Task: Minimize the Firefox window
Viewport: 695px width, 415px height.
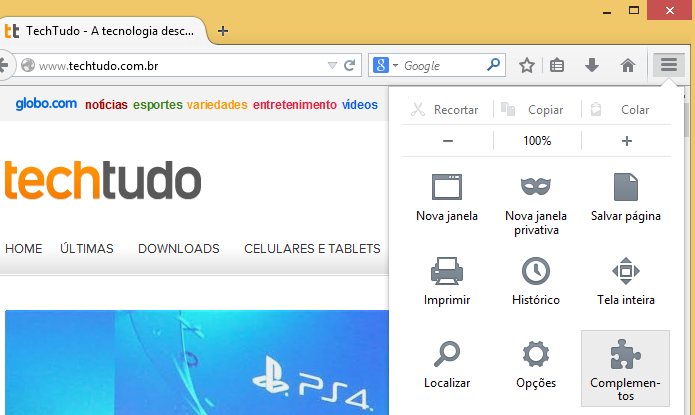Action: [x=607, y=11]
